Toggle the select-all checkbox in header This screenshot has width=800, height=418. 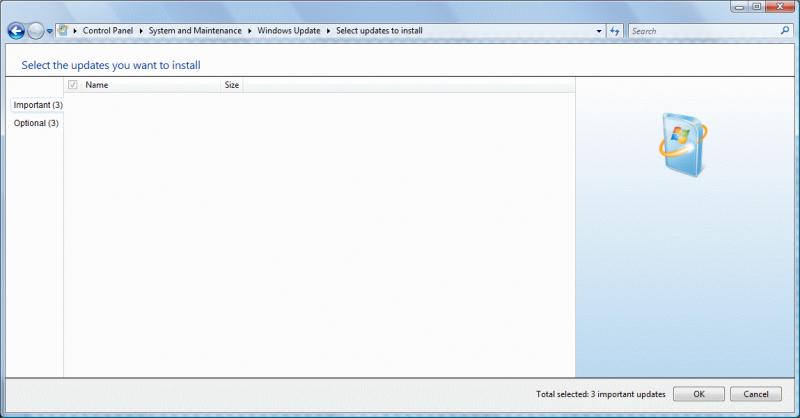[x=72, y=85]
